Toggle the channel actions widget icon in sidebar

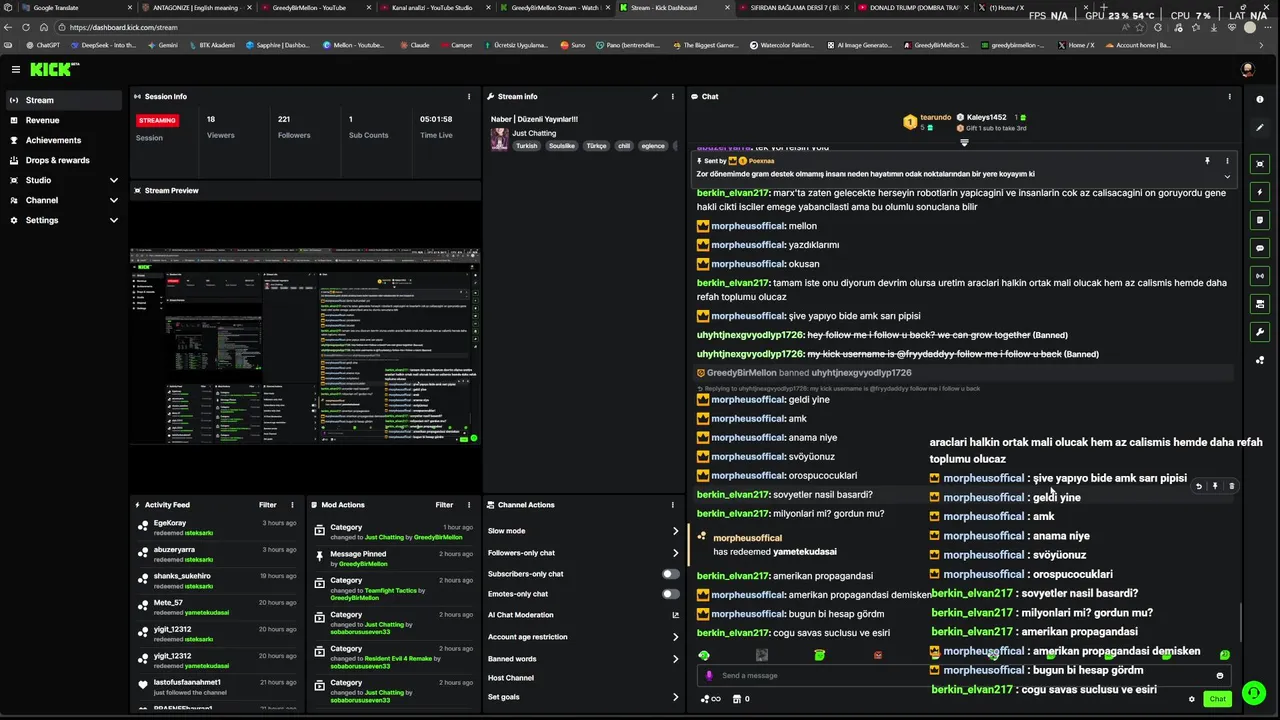point(1259,303)
